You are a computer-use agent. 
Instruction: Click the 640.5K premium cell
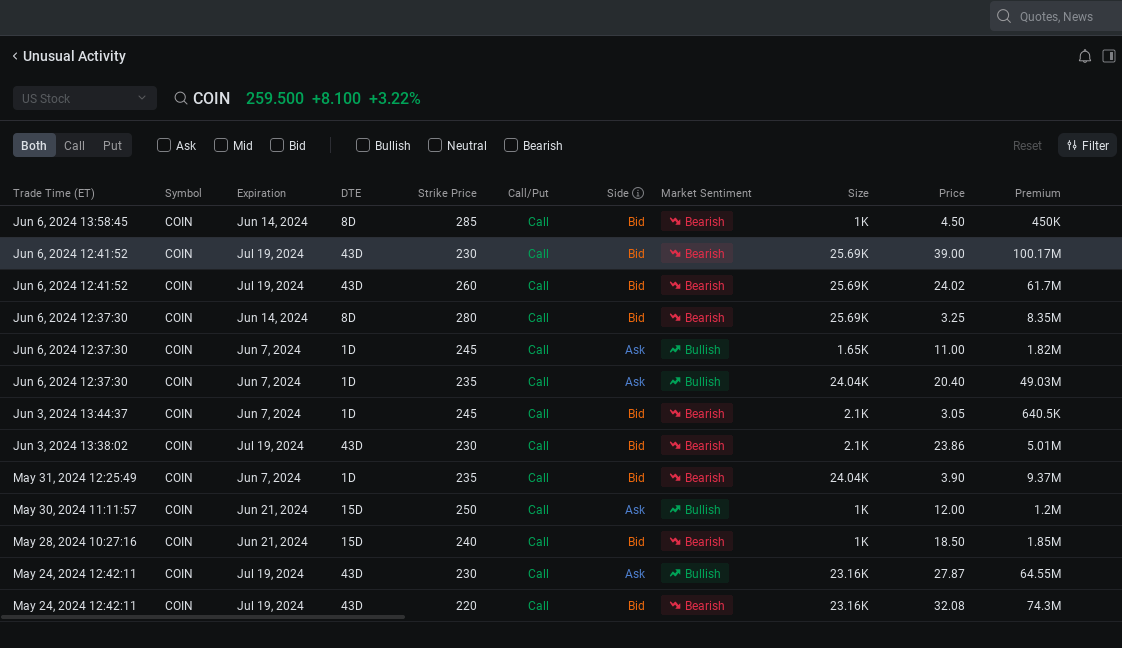pyautogui.click(x=1041, y=413)
